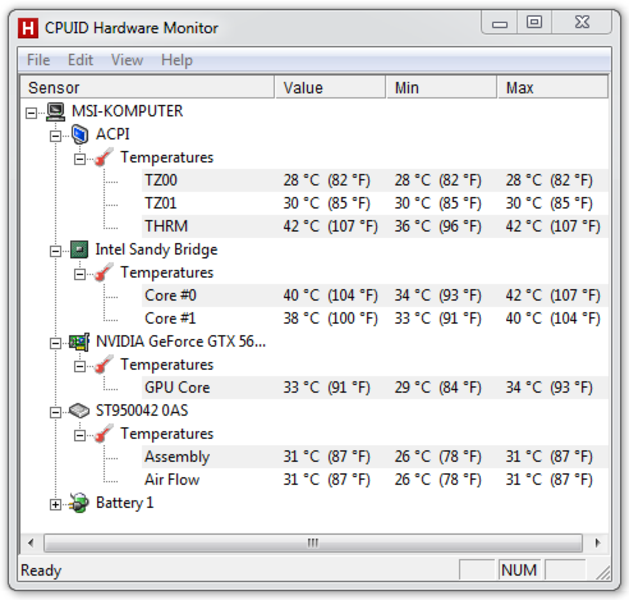Click the ACPI shield icon
Image resolution: width=629 pixels, height=600 pixels.
[x=80, y=134]
